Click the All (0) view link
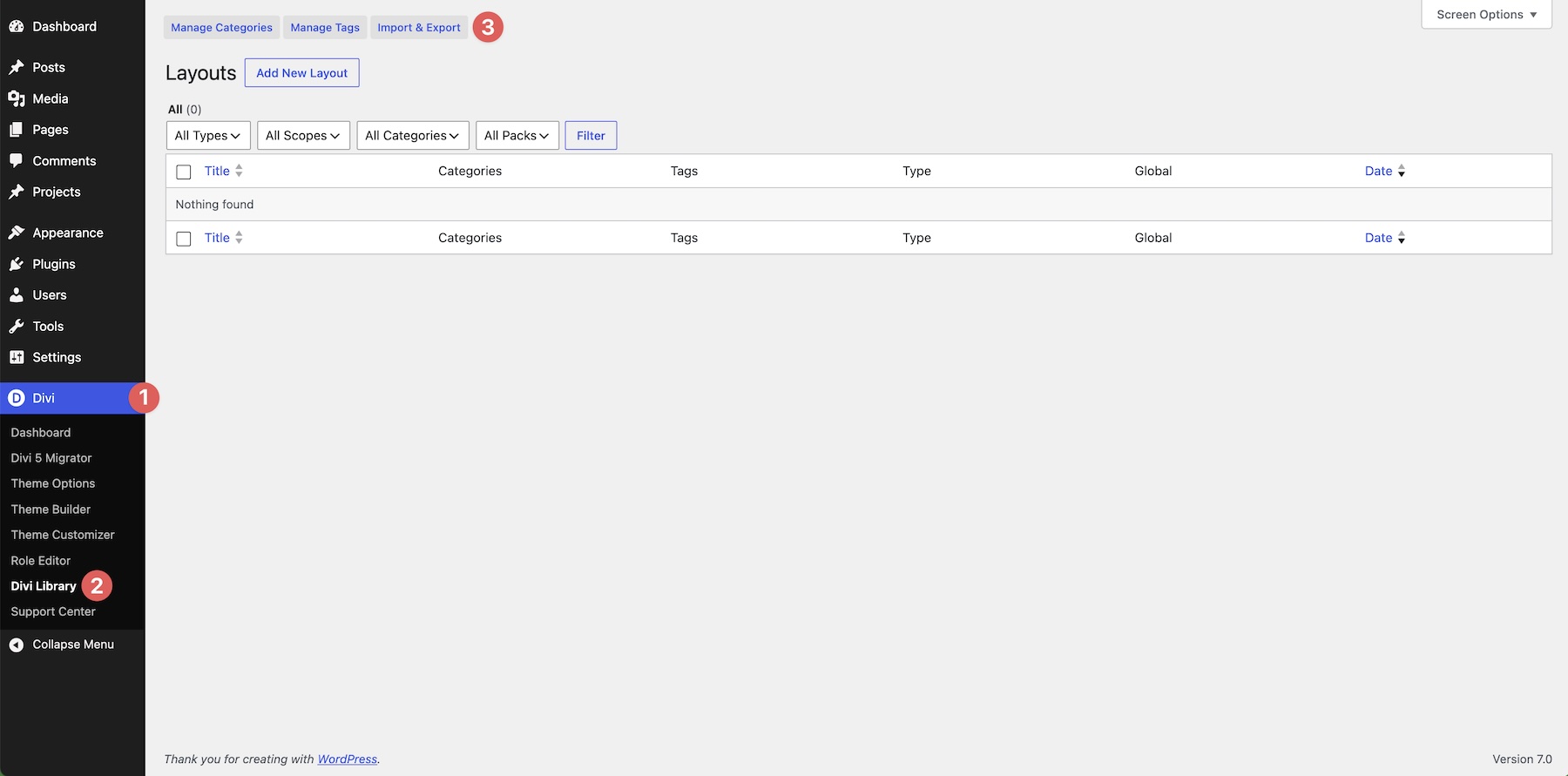 click(185, 109)
